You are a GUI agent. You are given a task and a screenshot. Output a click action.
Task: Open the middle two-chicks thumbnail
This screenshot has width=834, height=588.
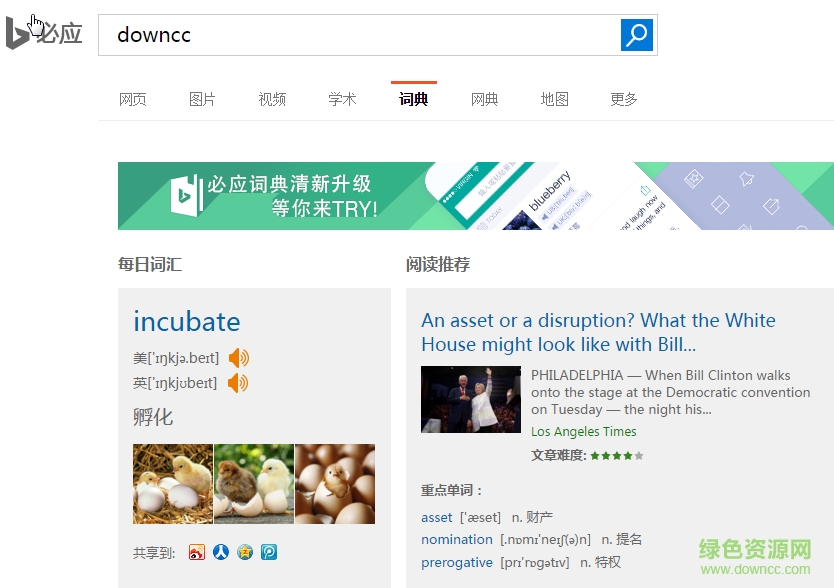[x=254, y=484]
